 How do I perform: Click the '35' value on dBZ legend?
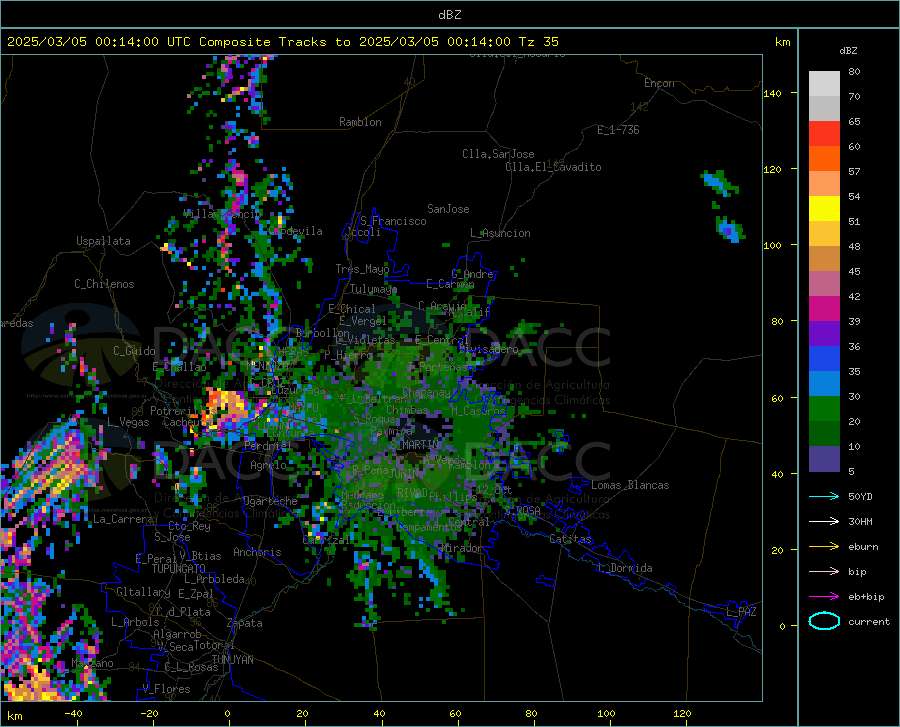click(854, 372)
